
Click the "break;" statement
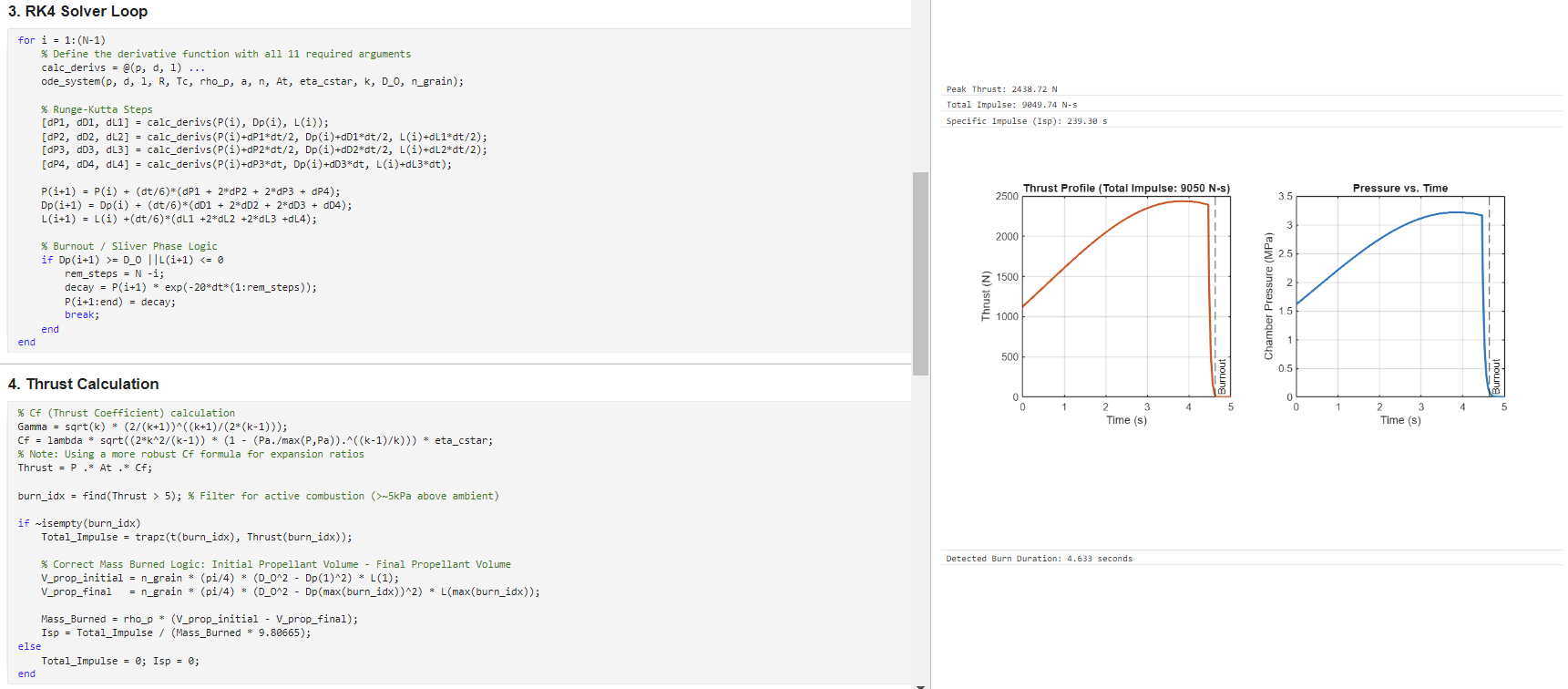point(82,314)
